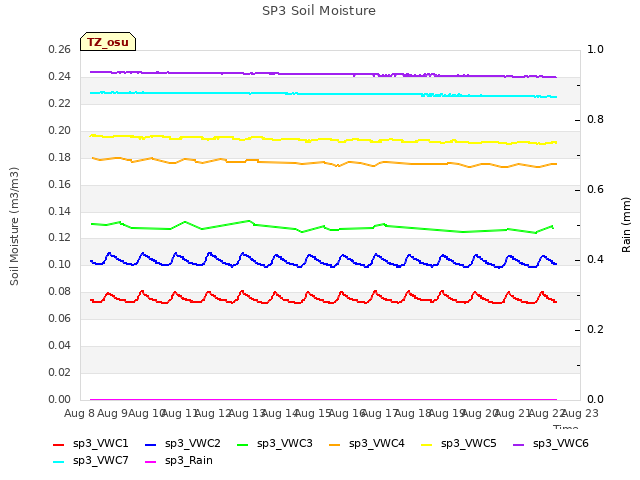Viewport: 640px width, 480px height.
Task: Click the green sp3_VWC3 legend swatch
Action: point(243,445)
